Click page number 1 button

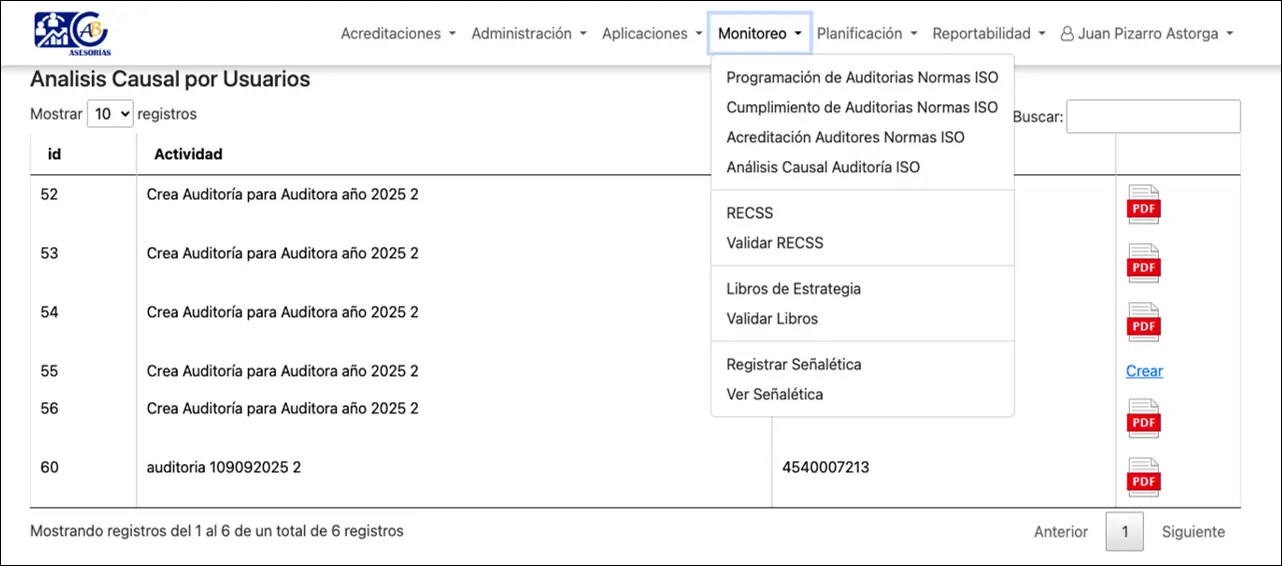click(1124, 532)
